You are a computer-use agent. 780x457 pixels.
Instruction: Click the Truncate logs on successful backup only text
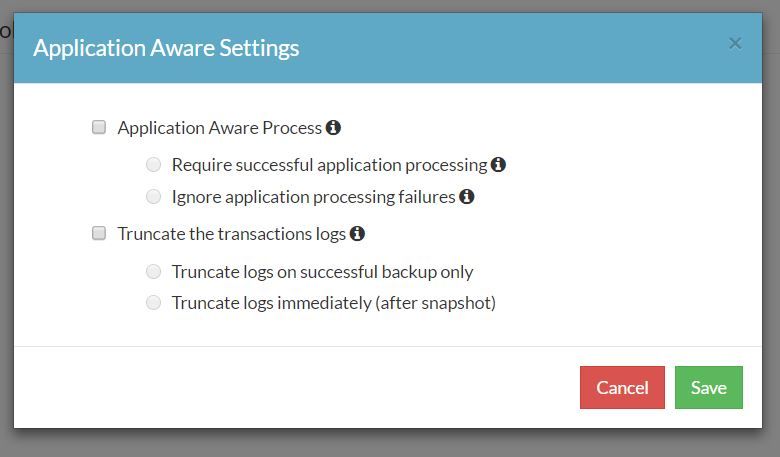322,272
